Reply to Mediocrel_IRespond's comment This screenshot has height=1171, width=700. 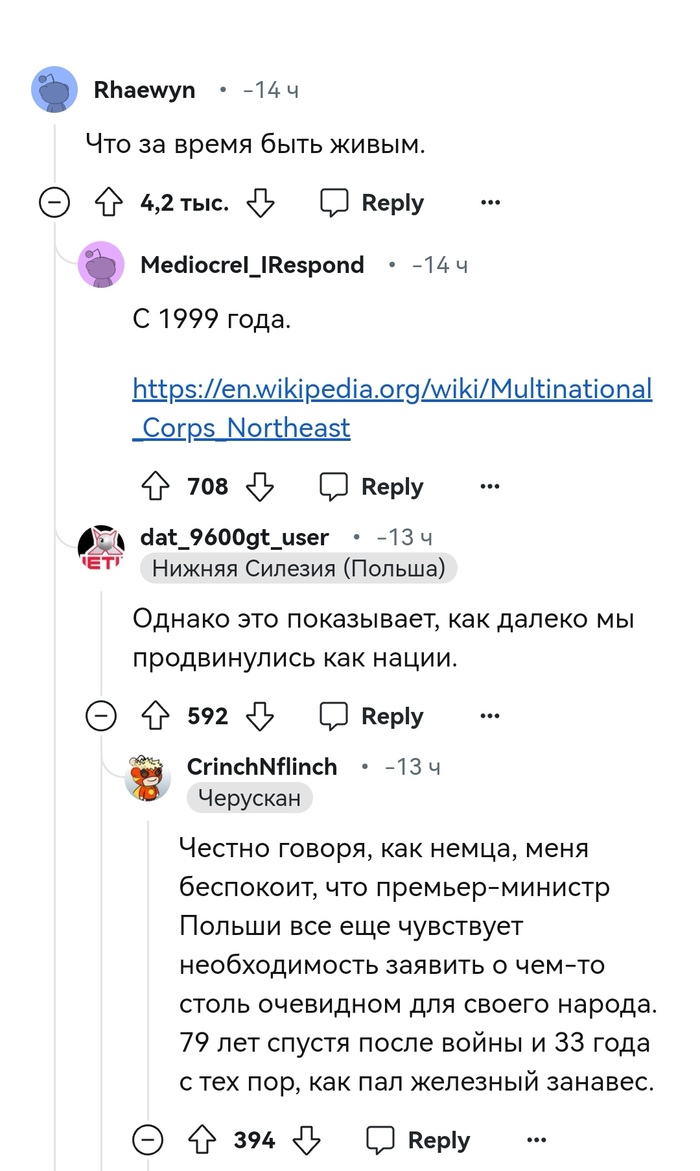[x=372, y=487]
